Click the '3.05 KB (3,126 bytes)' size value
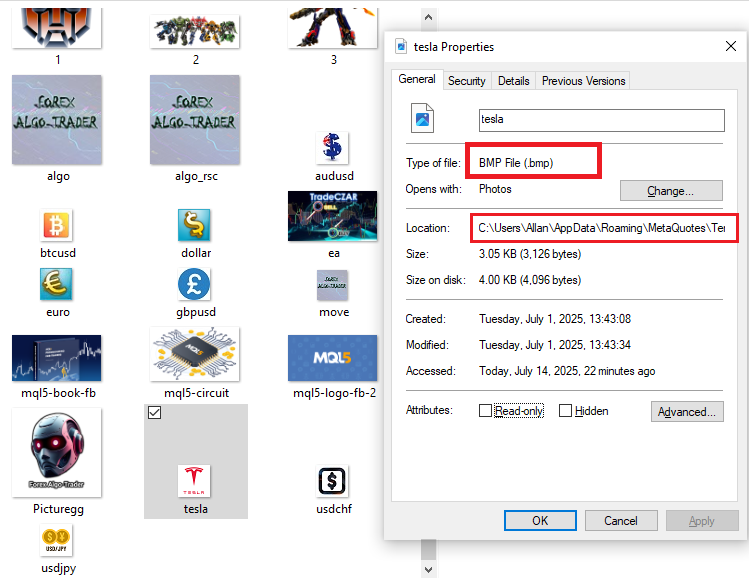Image resolution: width=749 pixels, height=579 pixels. tap(530, 254)
